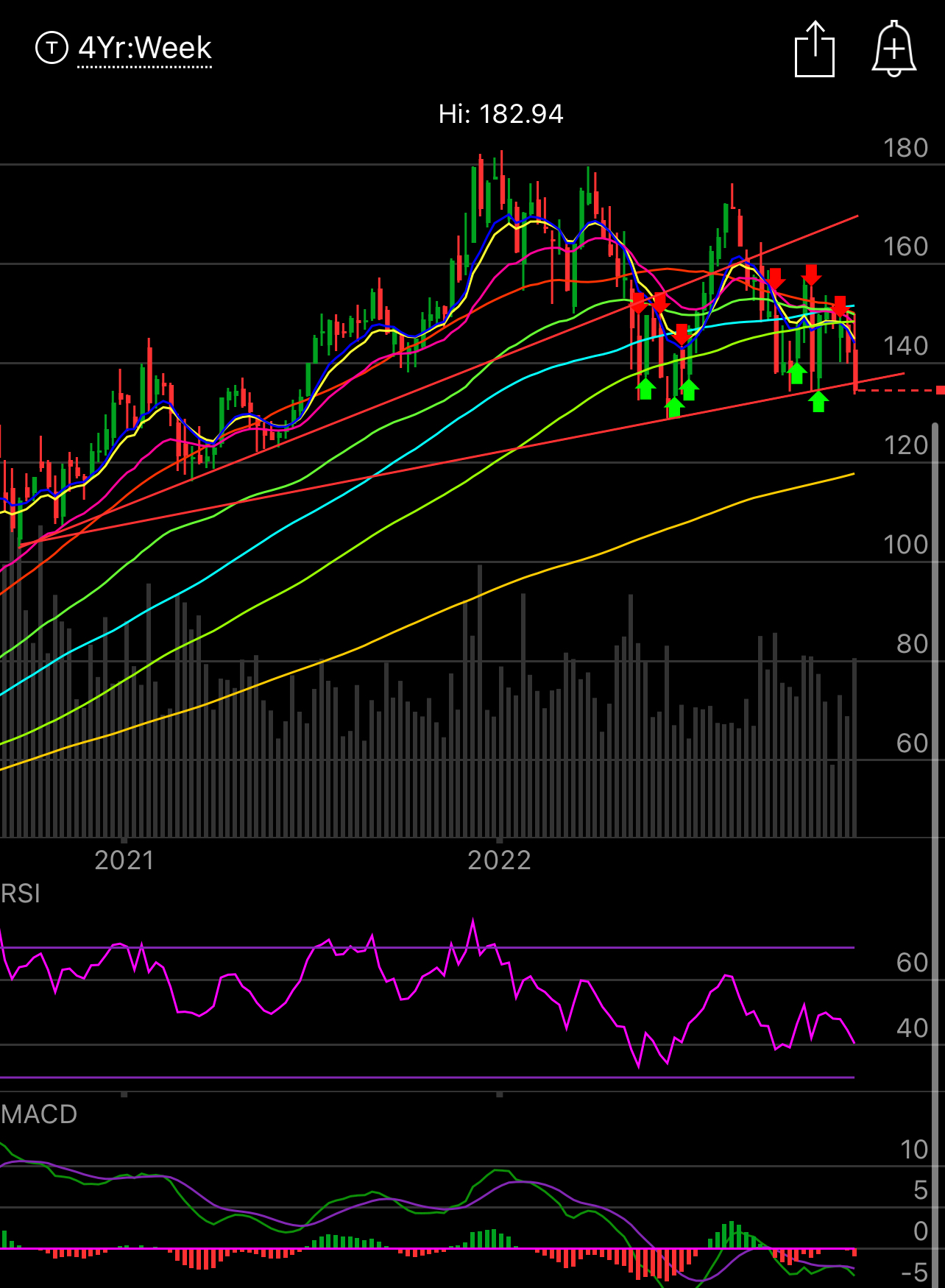Tap the 160 price axis label
Viewport: 945px width, 1288px height.
pyautogui.click(x=905, y=247)
